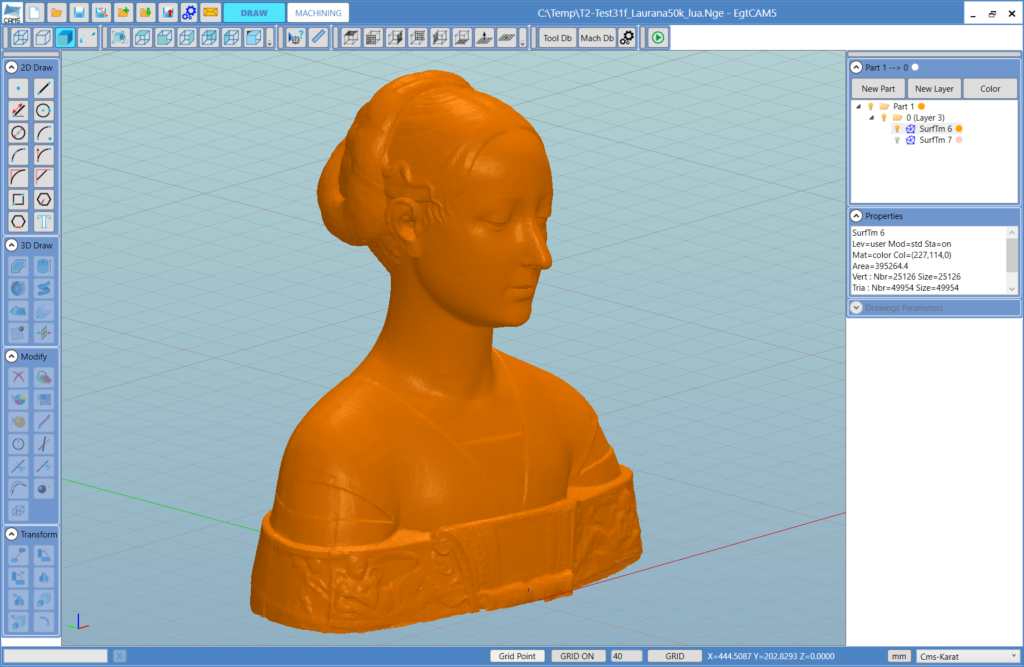The height and width of the screenshot is (667, 1024).
Task: Enable wireframe display mode
Action: coord(21,38)
